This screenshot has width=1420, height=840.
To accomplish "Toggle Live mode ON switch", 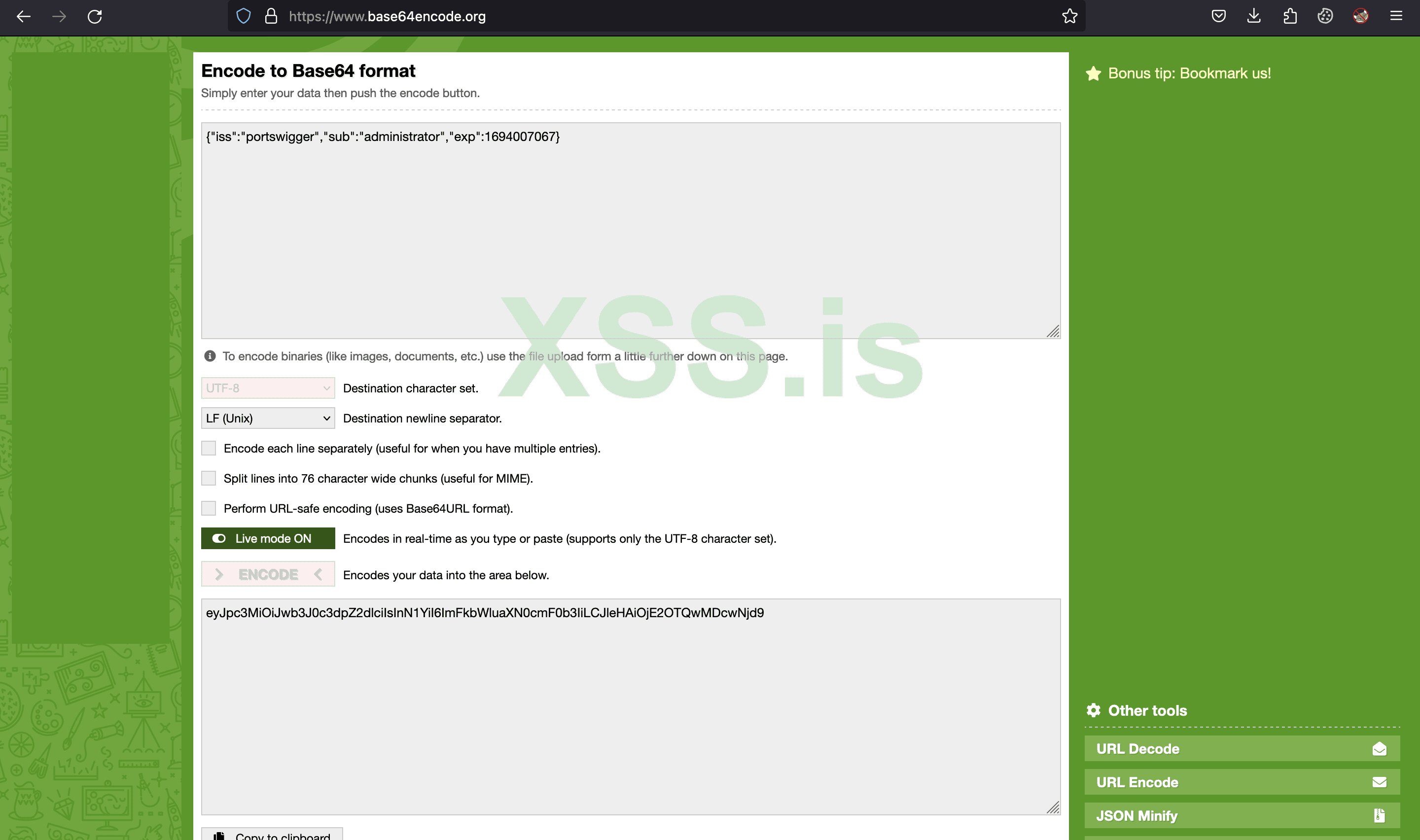I will point(268,538).
